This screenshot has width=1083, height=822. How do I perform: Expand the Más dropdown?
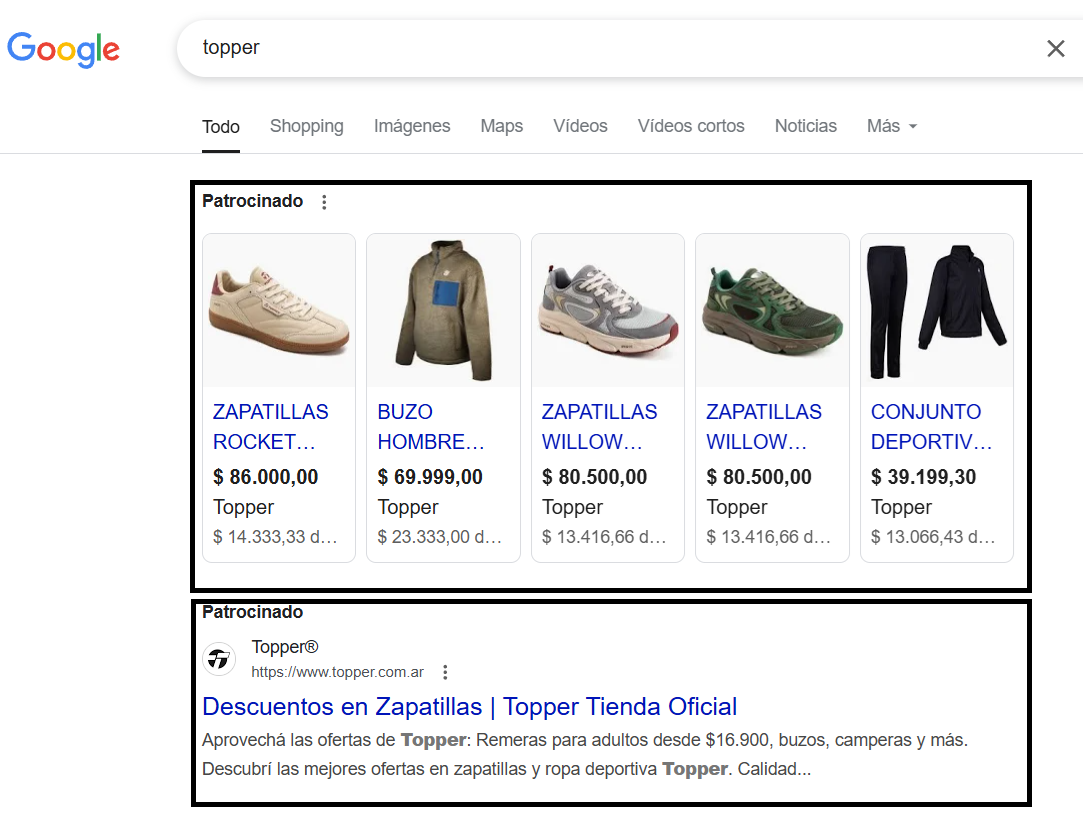892,126
